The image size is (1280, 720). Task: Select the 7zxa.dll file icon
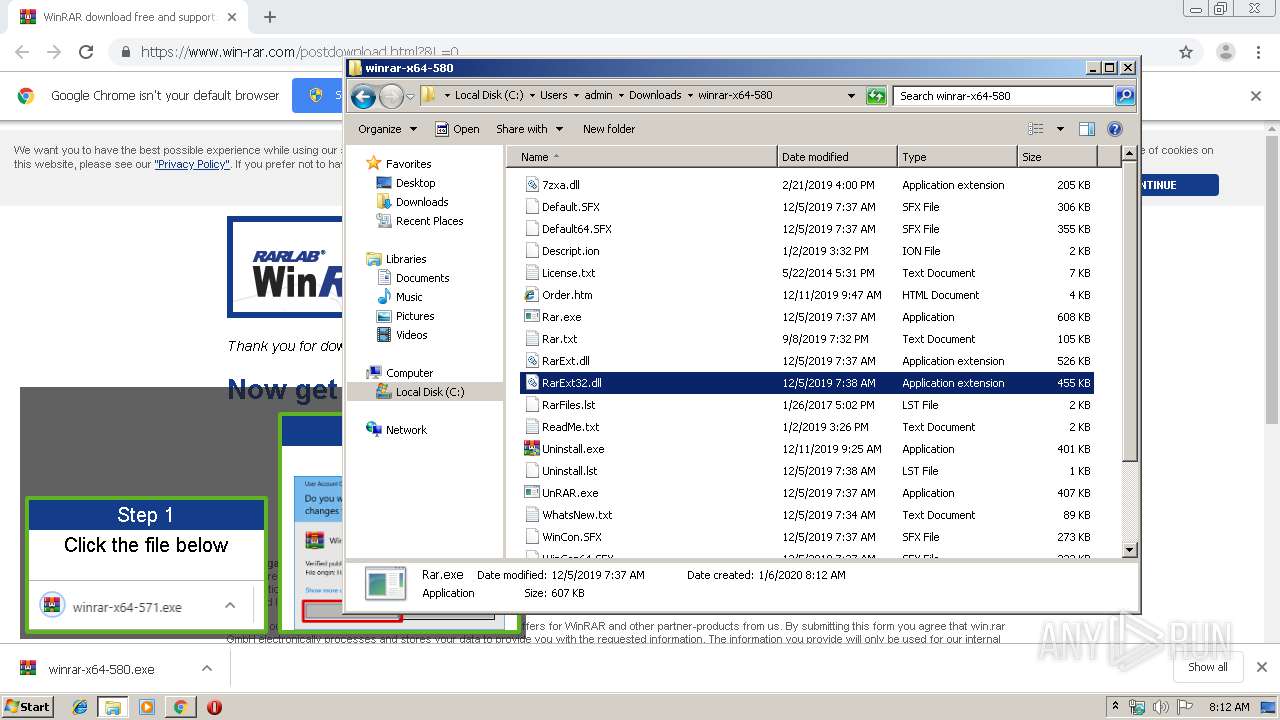tap(532, 185)
